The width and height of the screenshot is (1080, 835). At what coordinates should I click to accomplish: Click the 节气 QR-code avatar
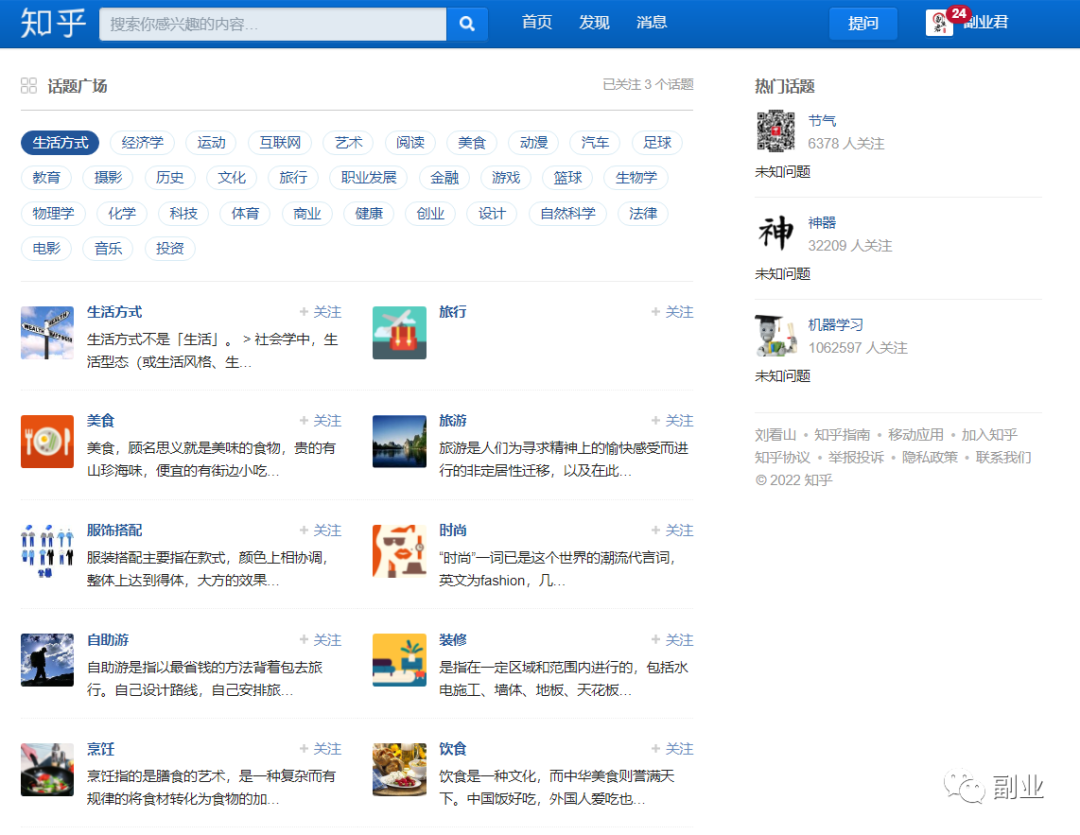774,131
